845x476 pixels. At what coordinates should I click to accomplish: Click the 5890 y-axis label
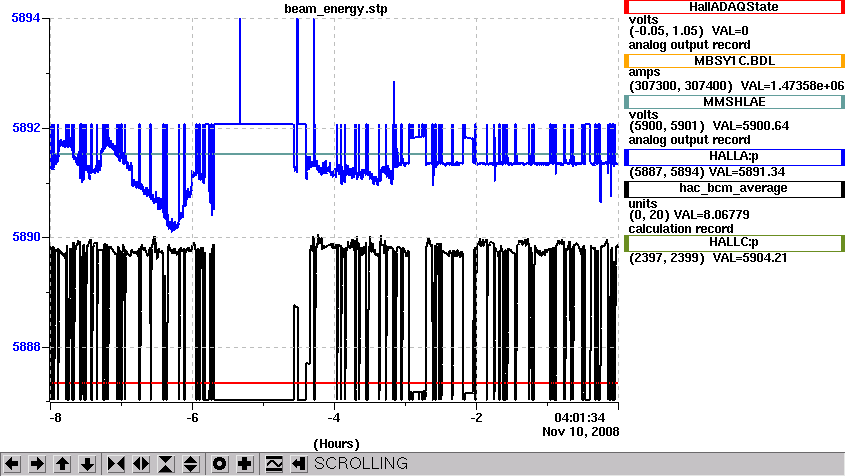pyautogui.click(x=26, y=237)
